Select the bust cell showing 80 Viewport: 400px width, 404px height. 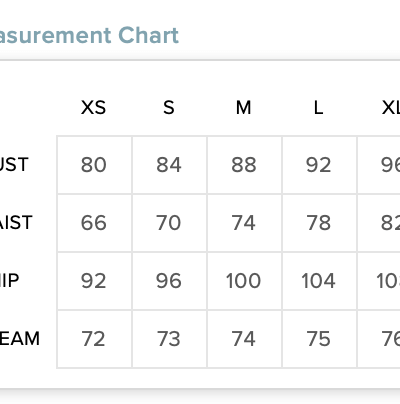(x=94, y=165)
